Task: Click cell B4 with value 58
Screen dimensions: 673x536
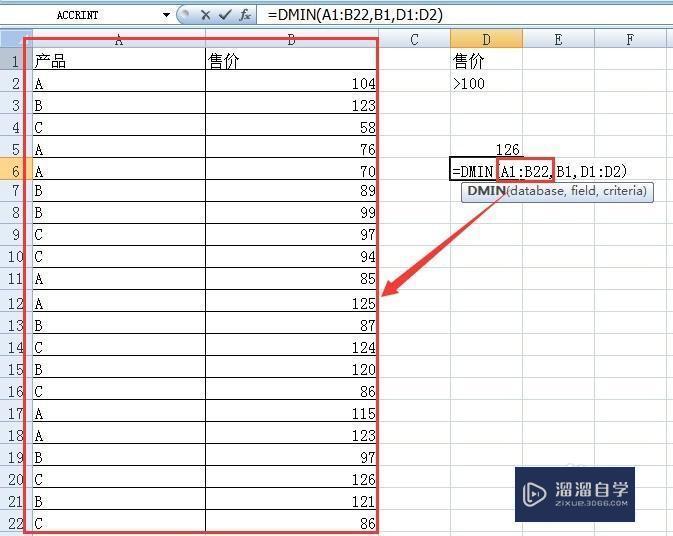Action: [x=291, y=125]
